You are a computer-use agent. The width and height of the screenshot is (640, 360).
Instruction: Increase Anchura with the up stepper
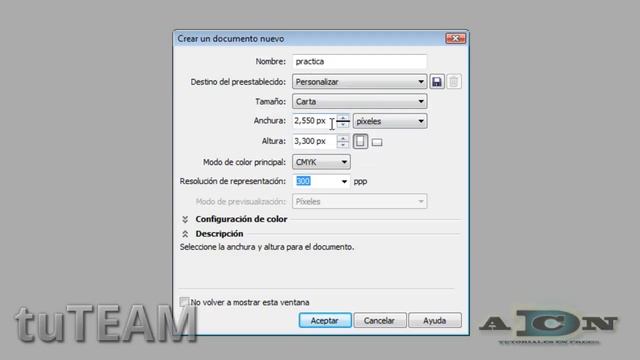[343, 118]
